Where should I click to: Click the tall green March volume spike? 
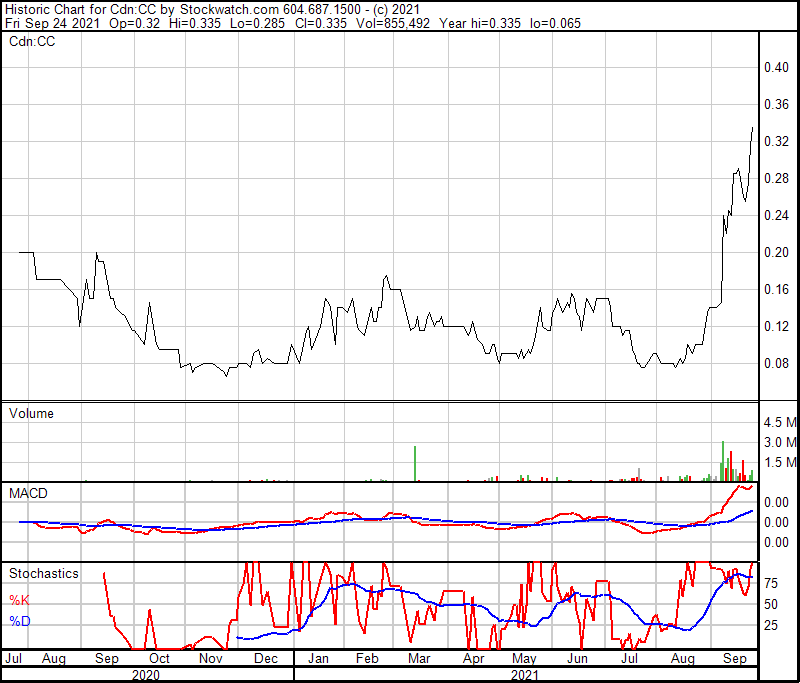415,464
